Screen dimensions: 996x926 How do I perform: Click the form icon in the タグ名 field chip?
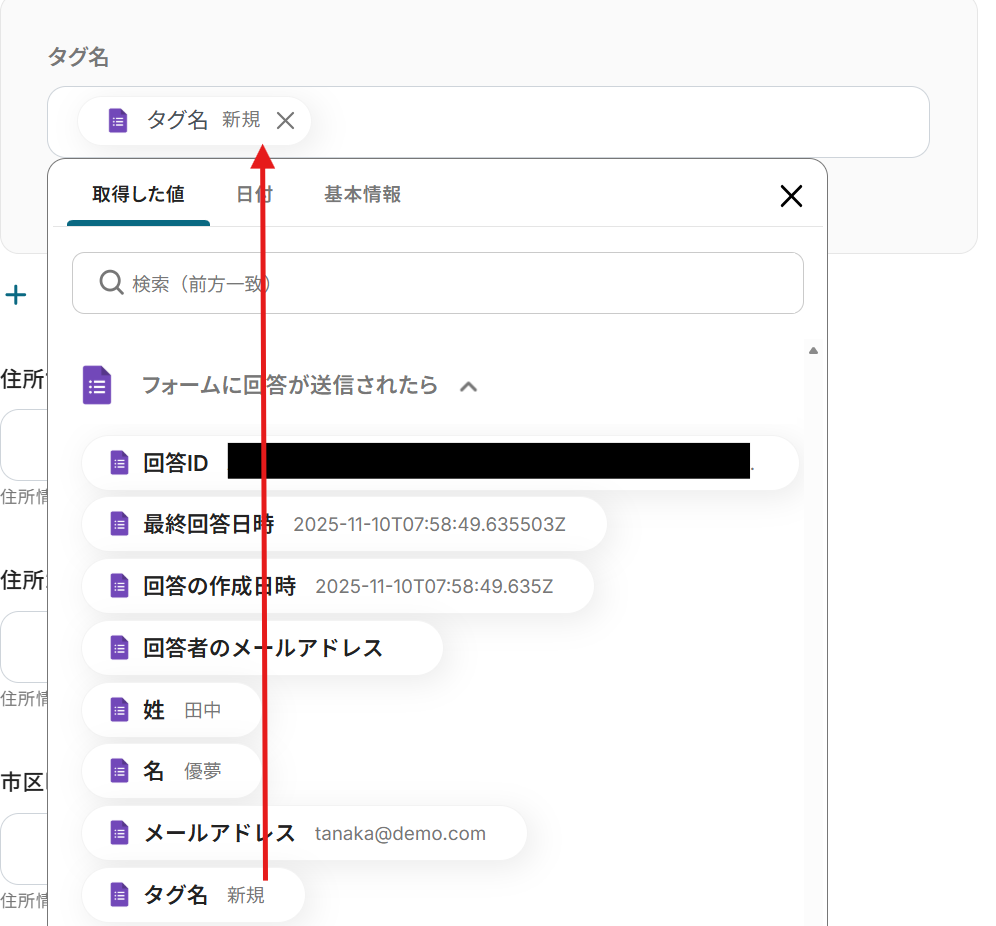pos(118,121)
